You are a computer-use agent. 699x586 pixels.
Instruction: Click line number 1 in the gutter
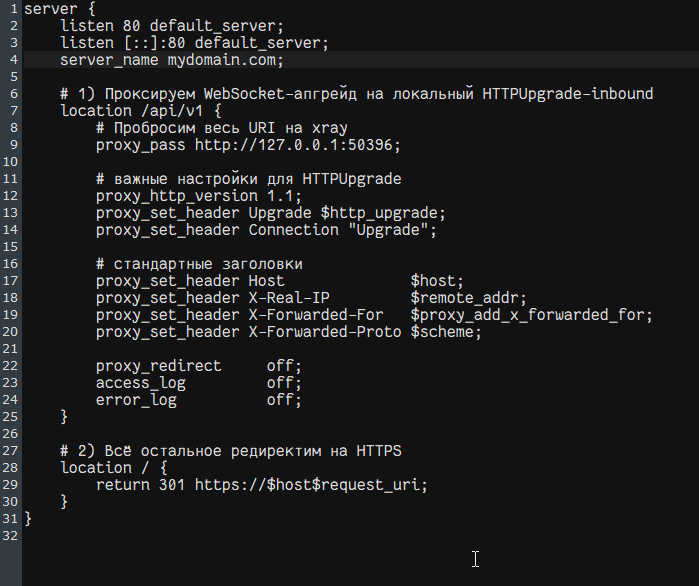tap(13, 8)
